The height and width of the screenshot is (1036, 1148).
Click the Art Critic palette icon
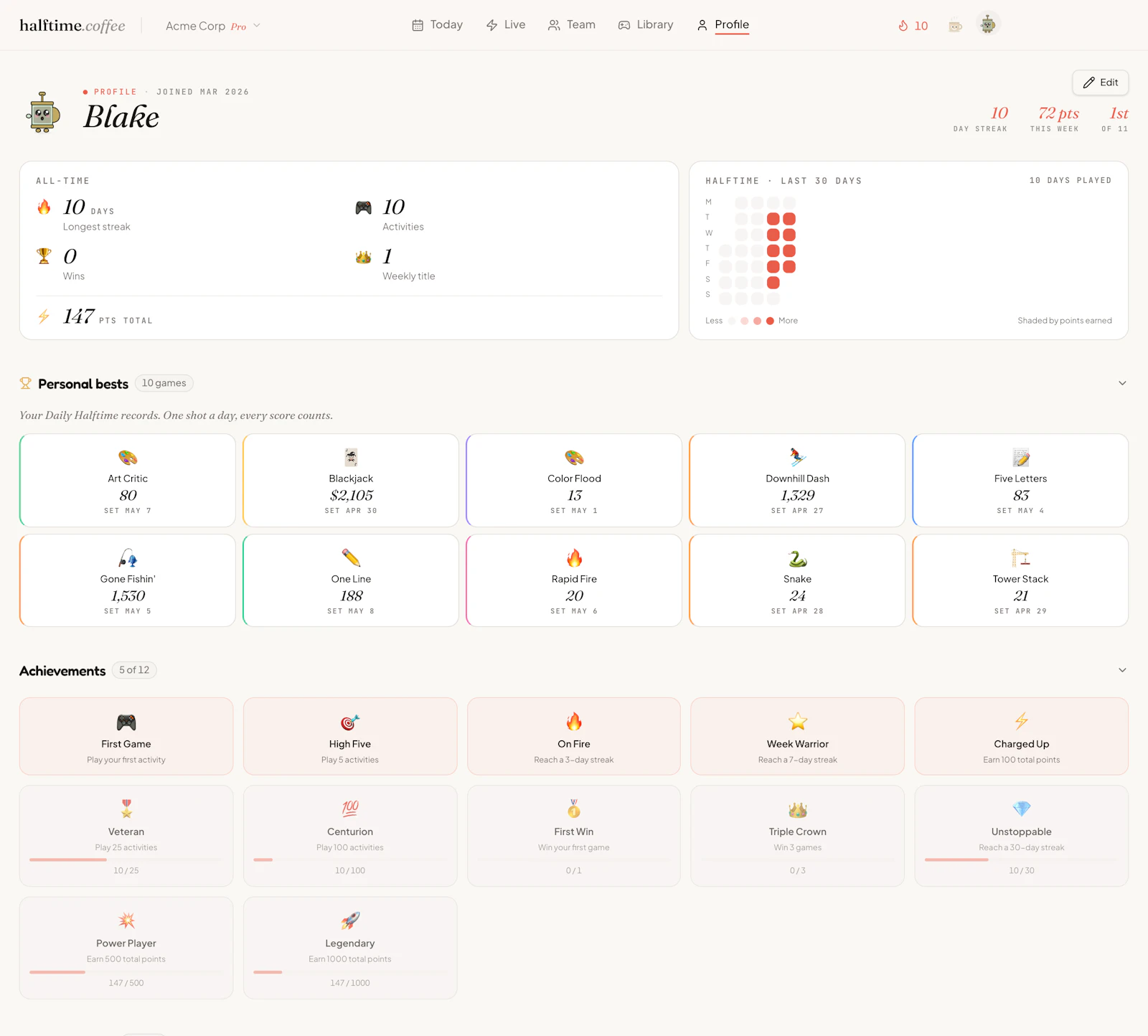(128, 458)
